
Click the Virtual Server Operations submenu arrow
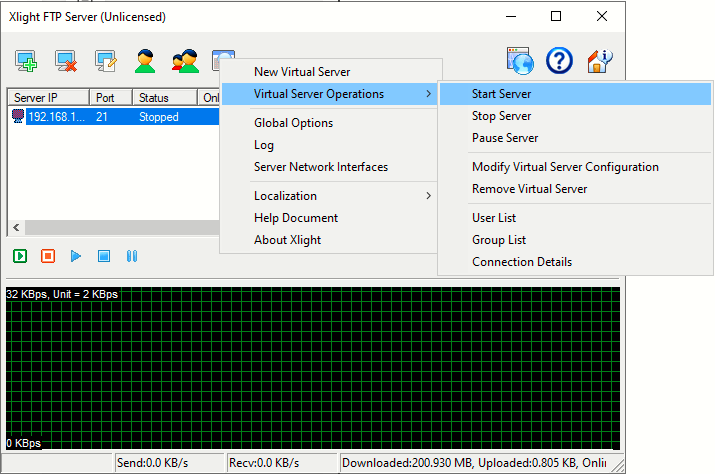point(428,94)
